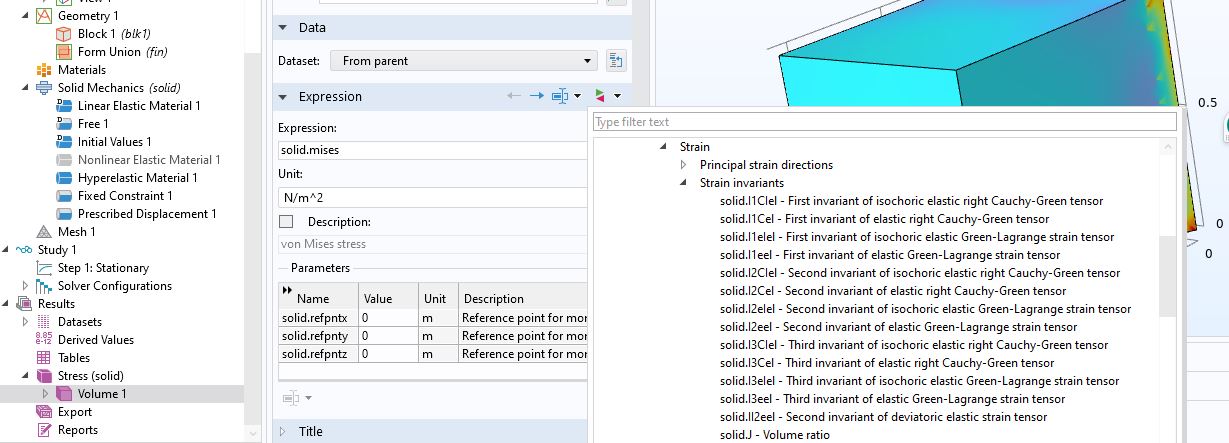This screenshot has width=1229, height=443.
Task: Choose solid.J - Volume ratio entry
Action: click(774, 435)
